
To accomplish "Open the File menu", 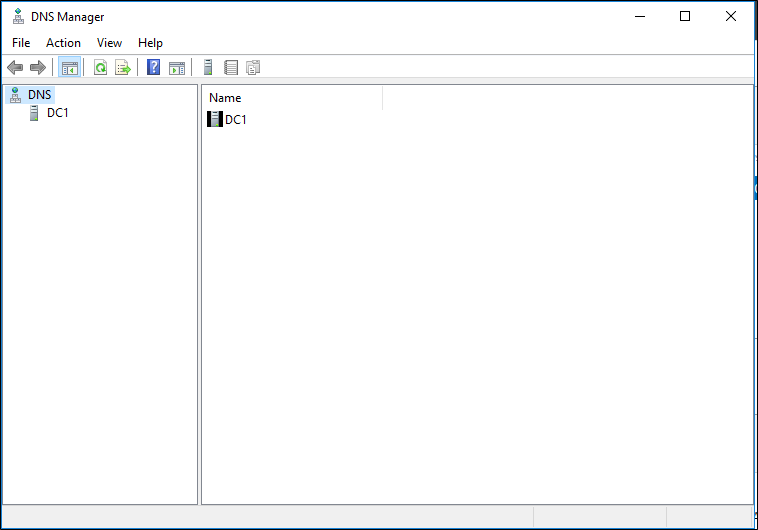I will point(21,43).
